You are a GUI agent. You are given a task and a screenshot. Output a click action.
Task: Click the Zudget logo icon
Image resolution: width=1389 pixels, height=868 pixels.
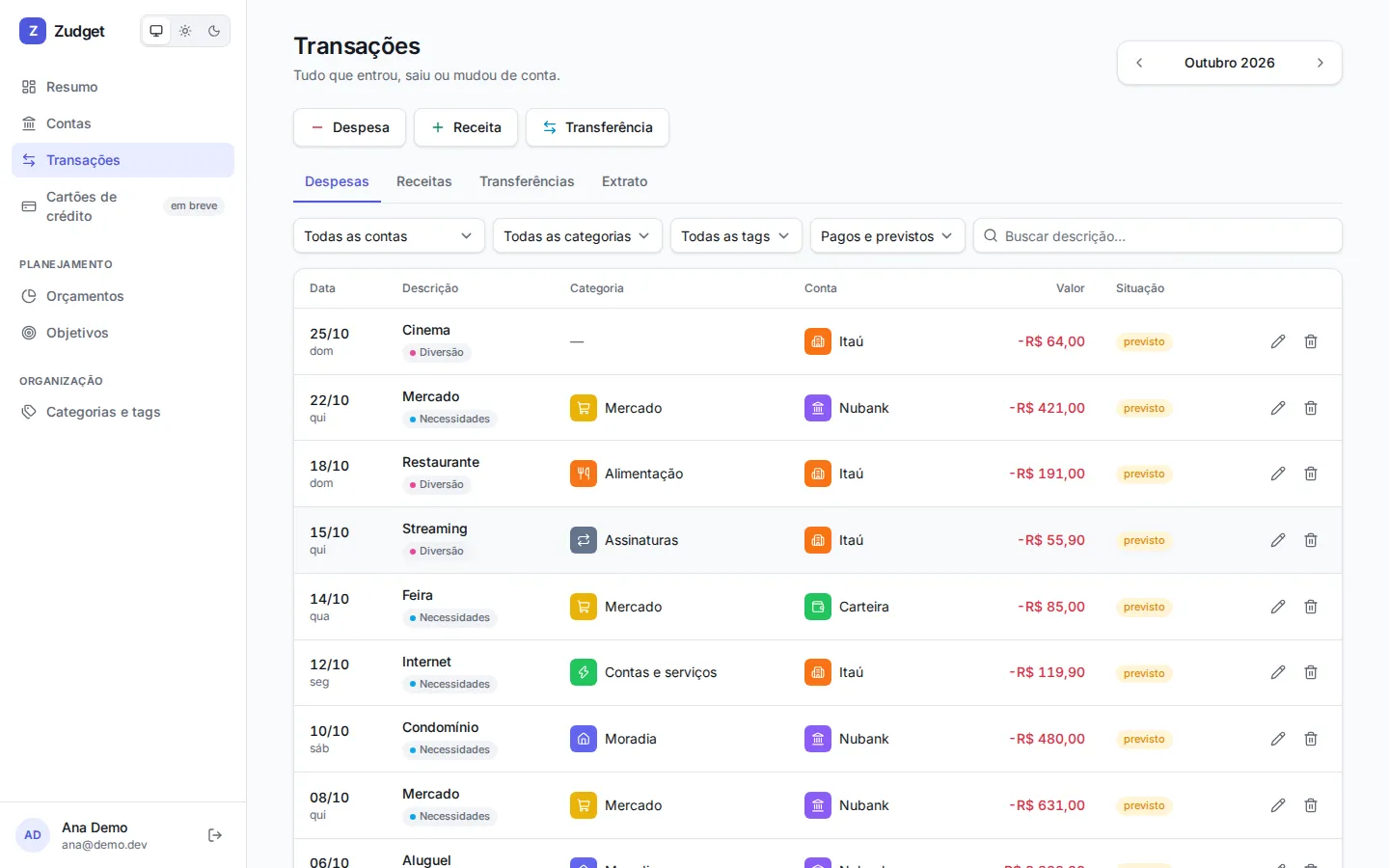pyautogui.click(x=33, y=31)
